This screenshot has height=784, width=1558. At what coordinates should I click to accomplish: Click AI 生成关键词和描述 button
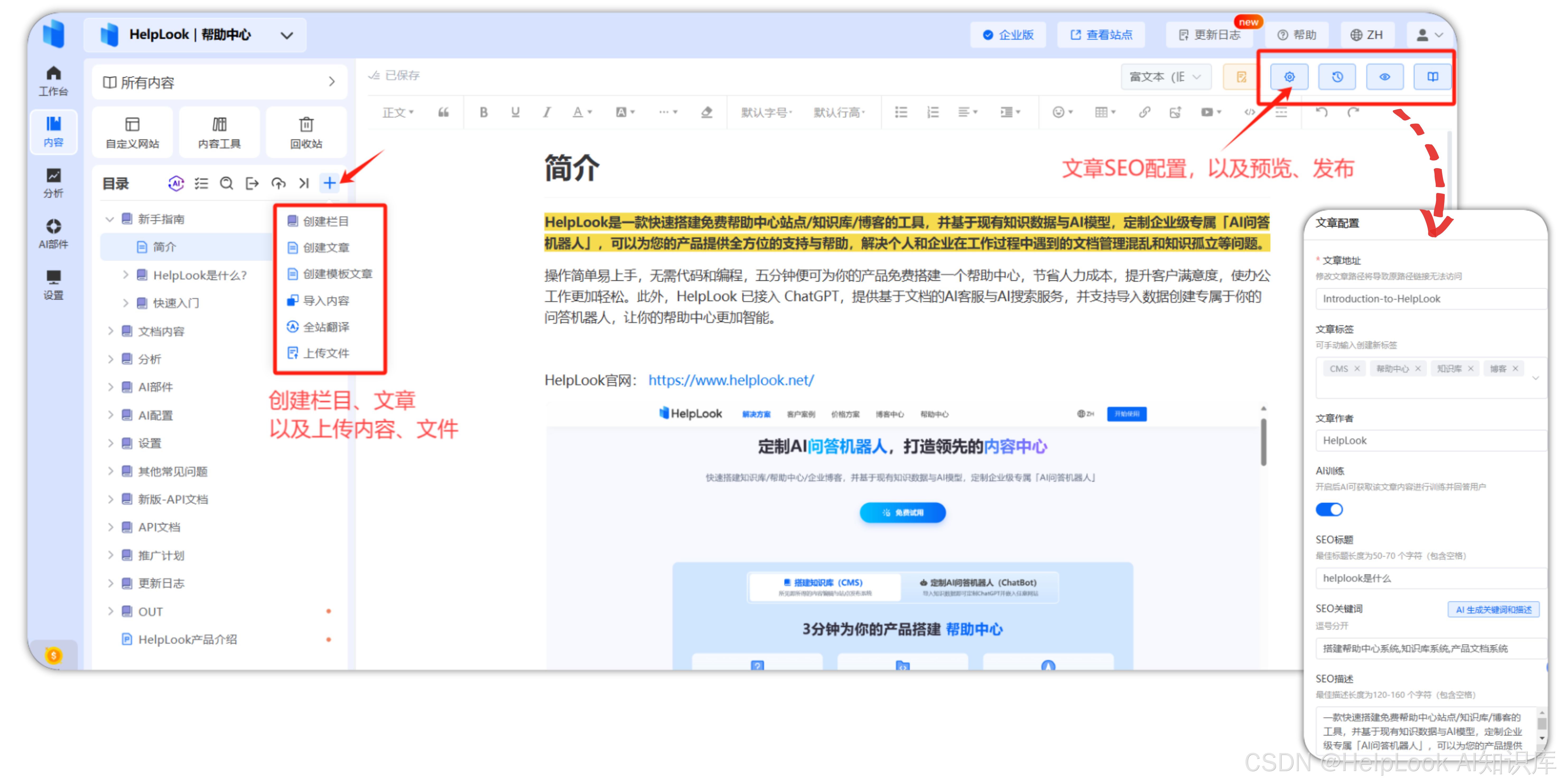1493,609
